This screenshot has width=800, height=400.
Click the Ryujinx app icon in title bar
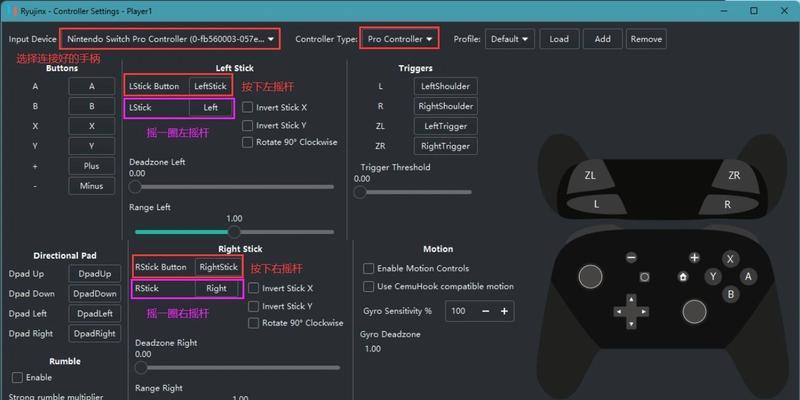pos(10,11)
